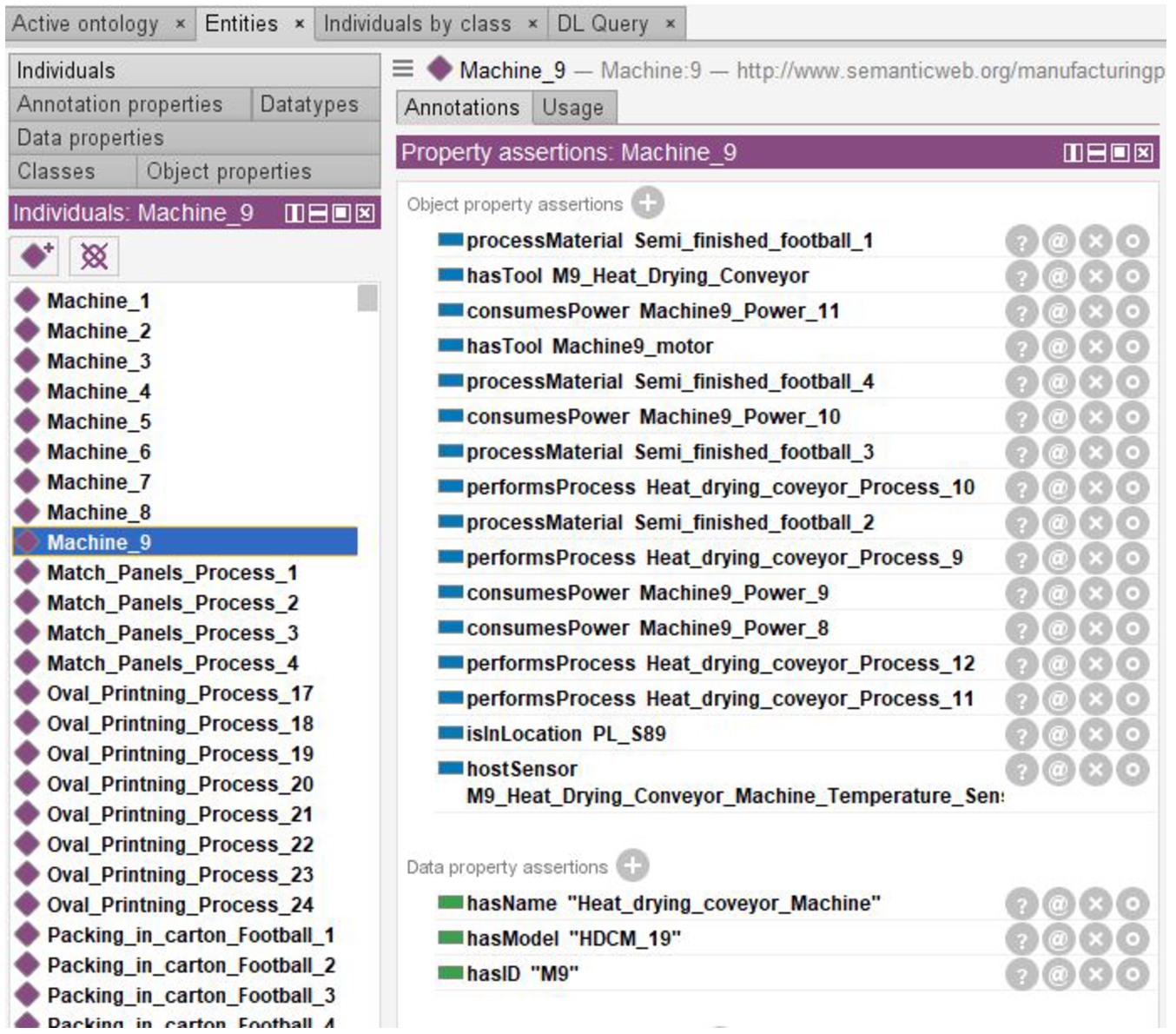This screenshot has width=1176, height=1034.
Task: Open the Machine9_motor assertion entry
Action: pos(632,347)
